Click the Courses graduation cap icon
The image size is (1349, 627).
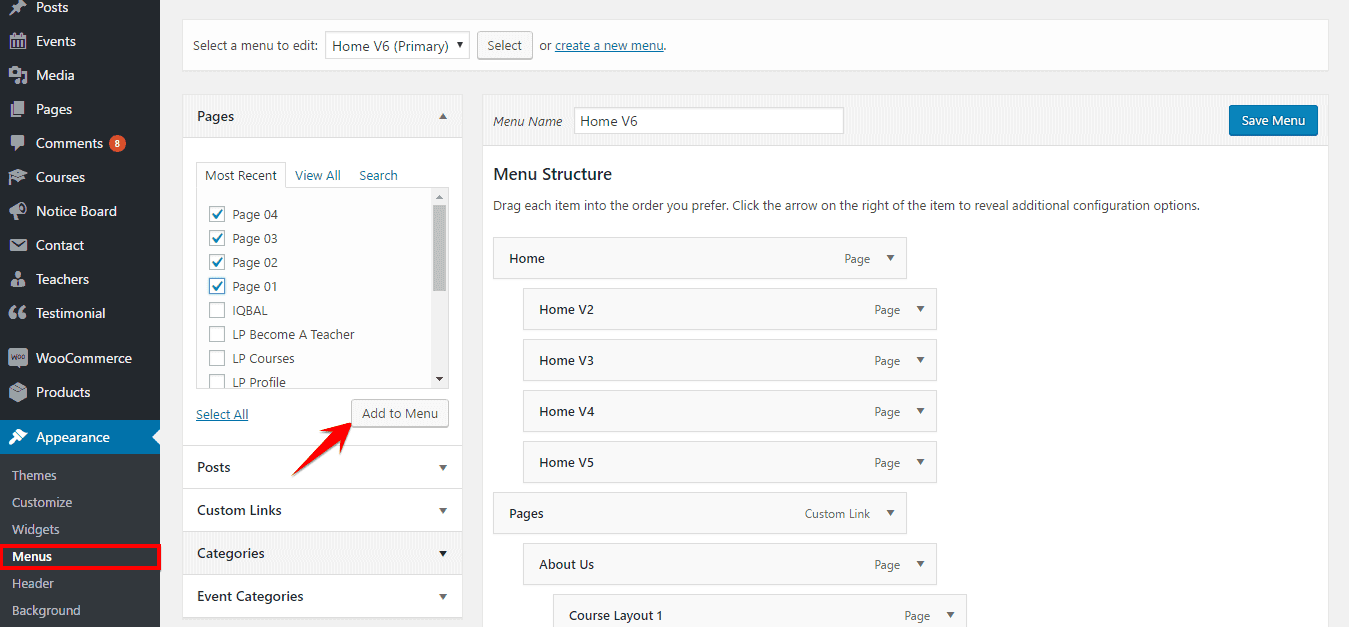pyautogui.click(x=17, y=177)
